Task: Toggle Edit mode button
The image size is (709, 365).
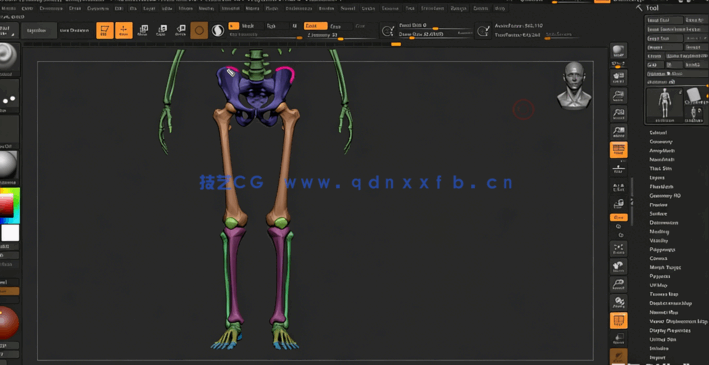Action: 105,31
